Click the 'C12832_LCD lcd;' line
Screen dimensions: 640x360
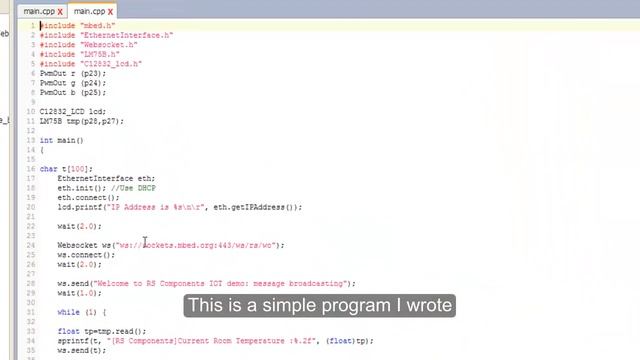click(x=73, y=112)
